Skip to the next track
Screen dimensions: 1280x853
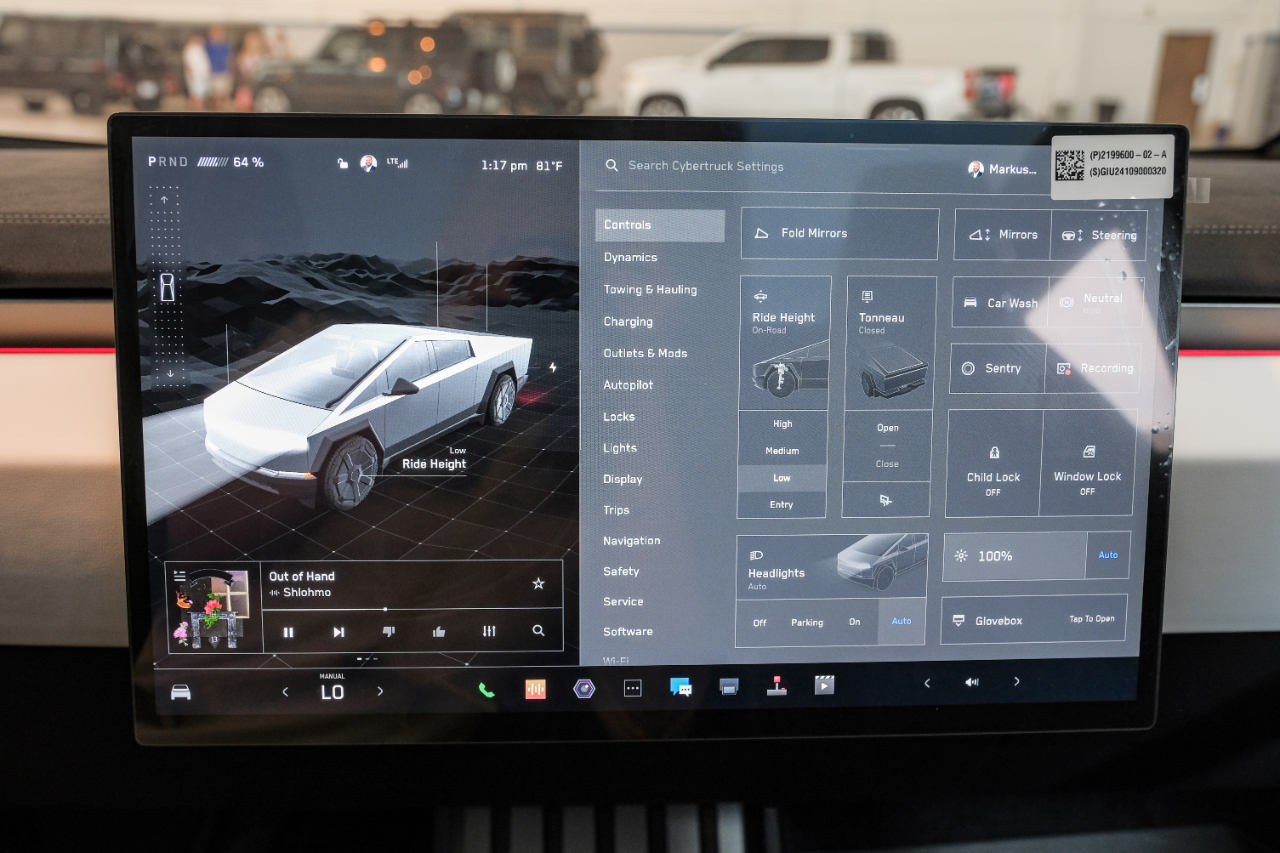pyautogui.click(x=338, y=632)
